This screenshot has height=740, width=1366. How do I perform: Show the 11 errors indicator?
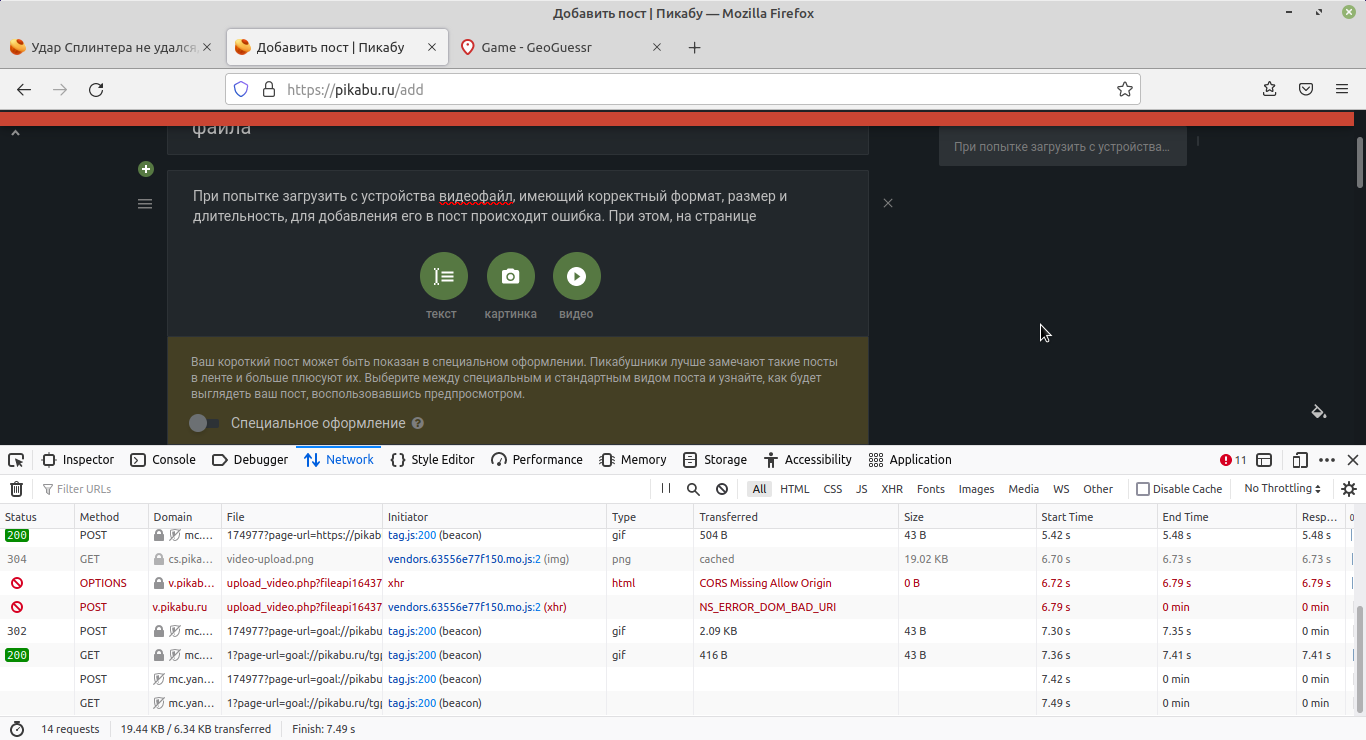coord(1233,460)
